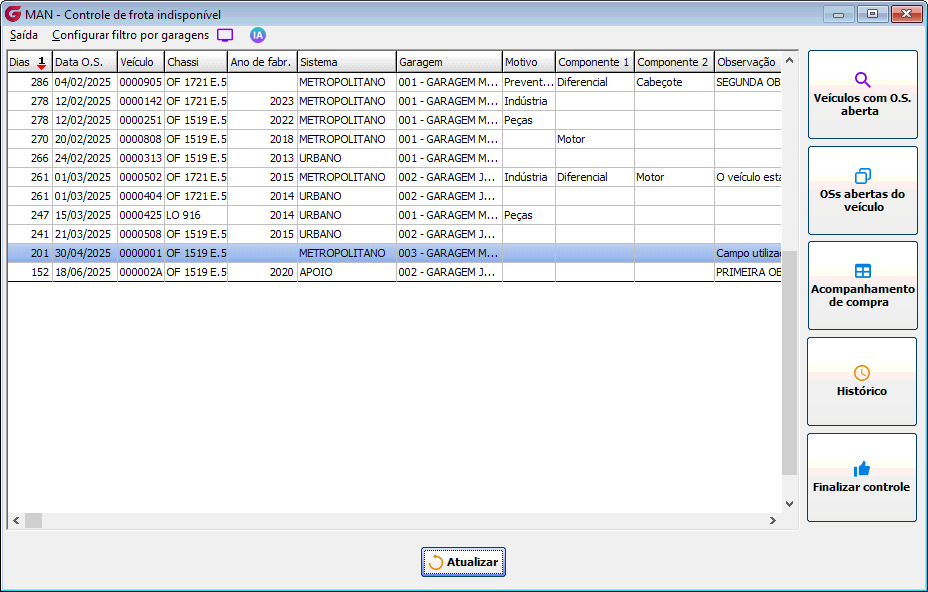Click chassis cell LO 916
The height and width of the screenshot is (592, 928).
(x=196, y=215)
